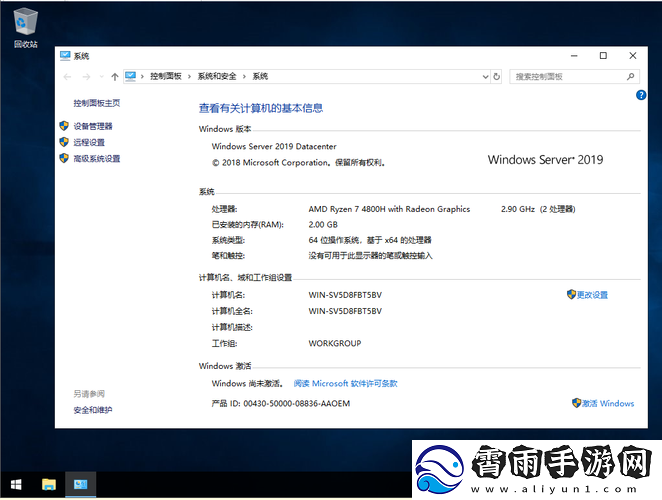Click the computer icon in the address bar
Screen dimensions: 662x500
(x=130, y=76)
